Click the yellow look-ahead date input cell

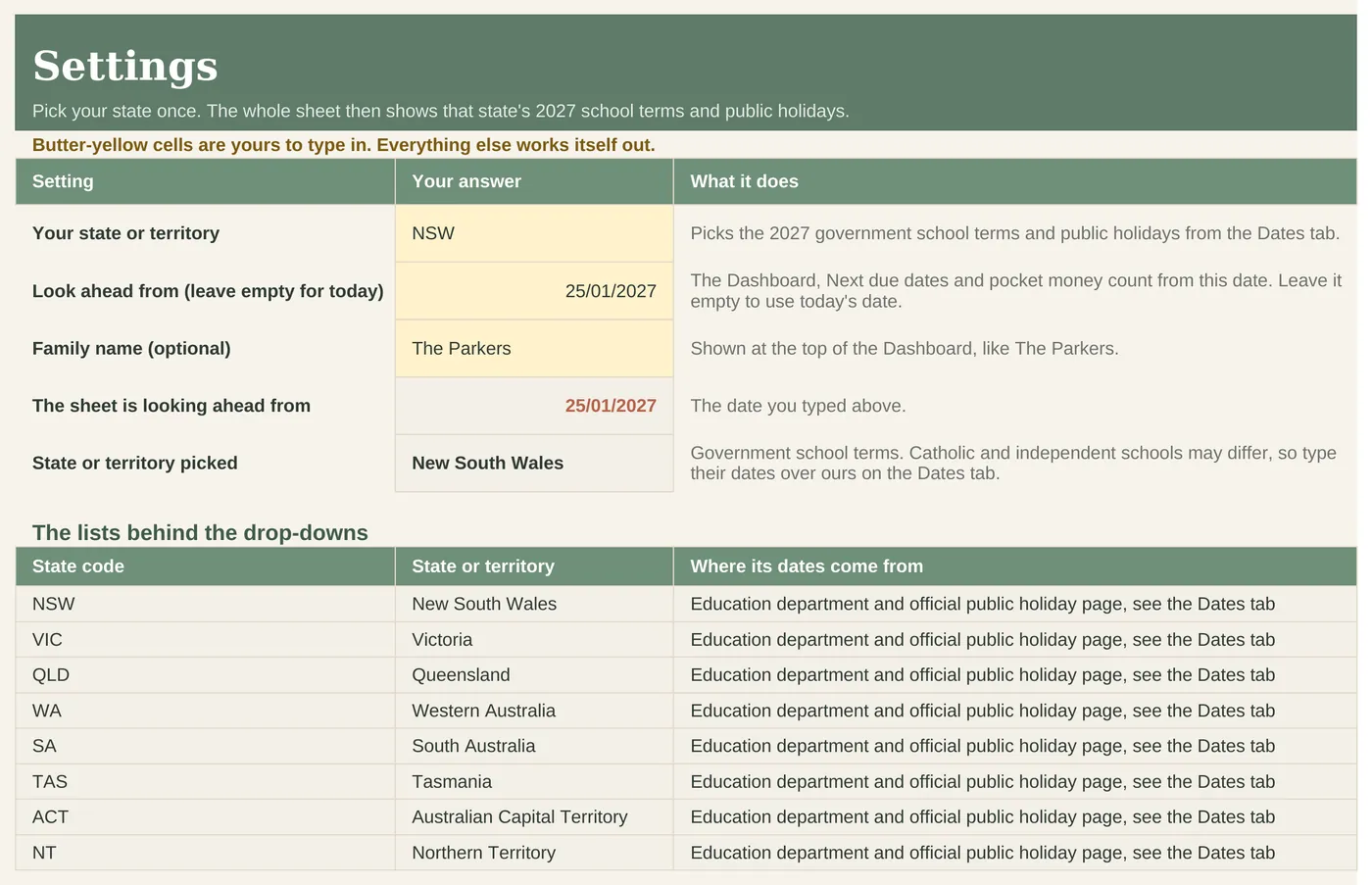click(x=534, y=291)
